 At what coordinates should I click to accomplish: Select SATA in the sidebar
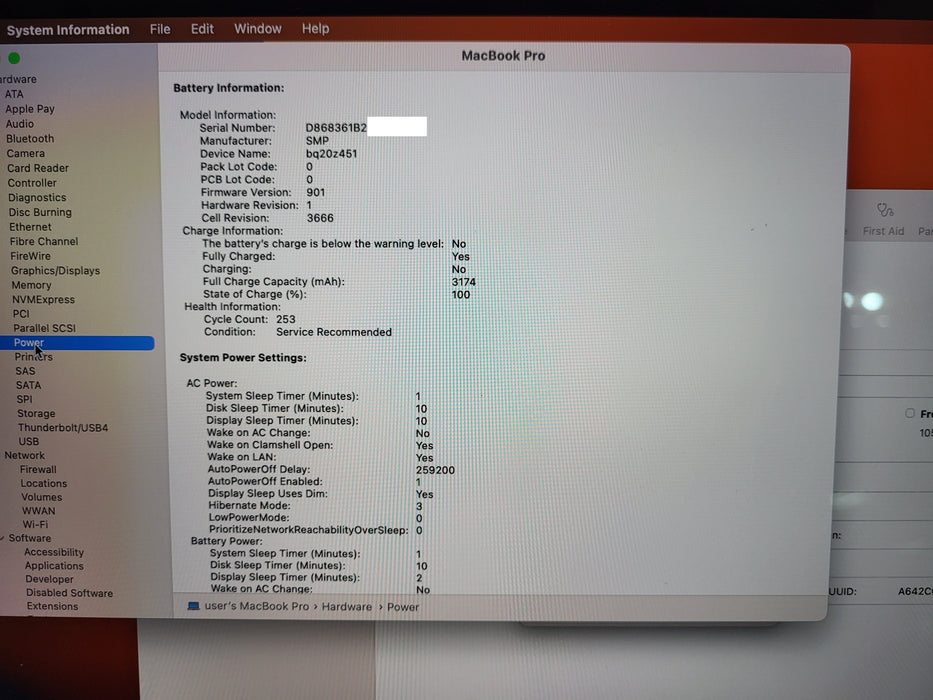(29, 385)
